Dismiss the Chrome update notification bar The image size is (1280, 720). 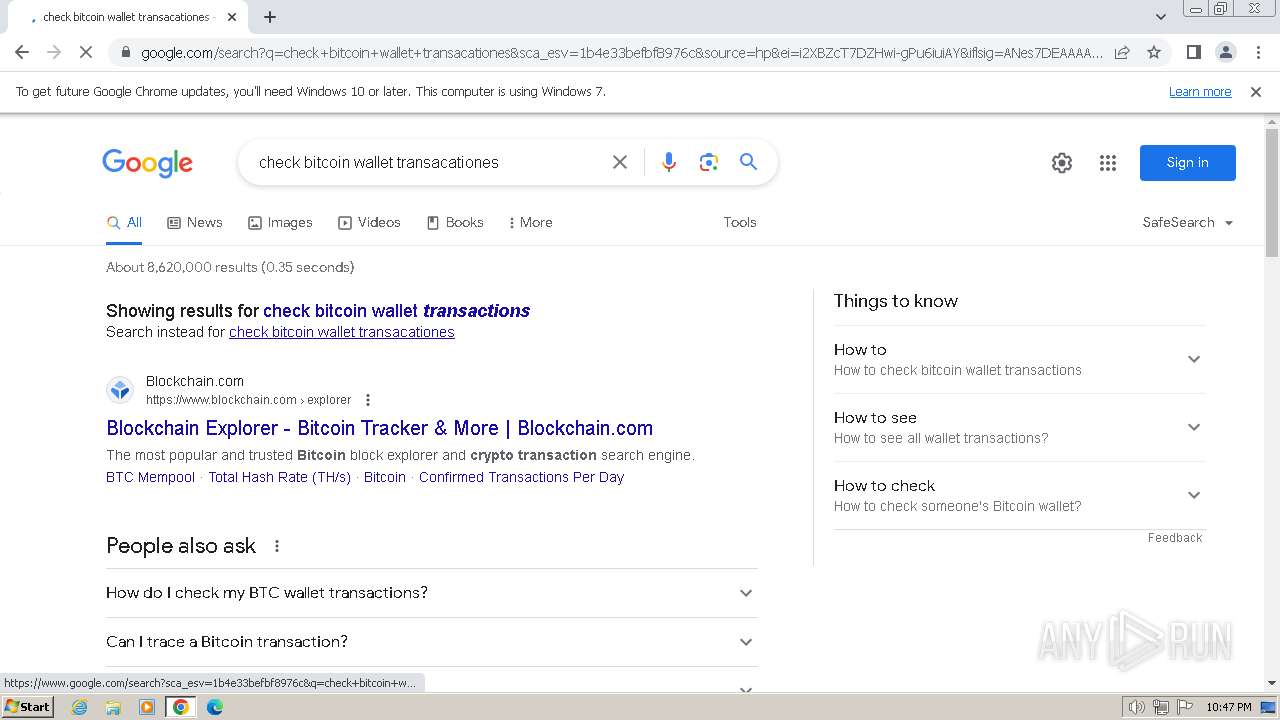point(1256,91)
